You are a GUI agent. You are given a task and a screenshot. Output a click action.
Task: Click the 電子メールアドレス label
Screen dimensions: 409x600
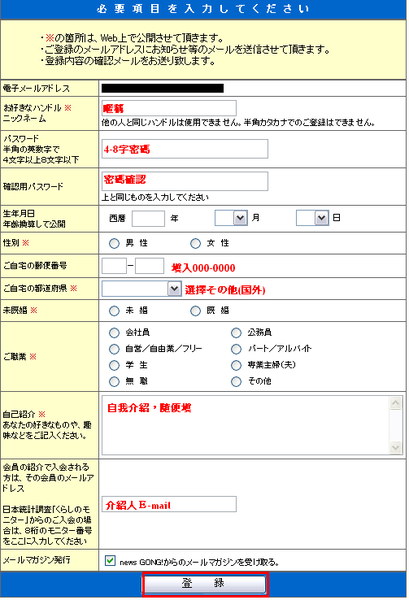(36, 88)
